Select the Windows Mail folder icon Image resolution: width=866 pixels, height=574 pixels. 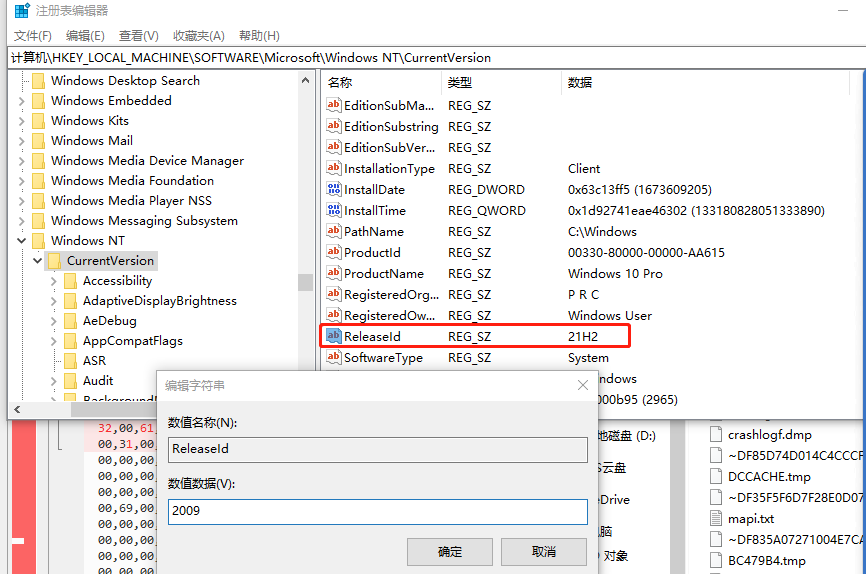pos(39,141)
